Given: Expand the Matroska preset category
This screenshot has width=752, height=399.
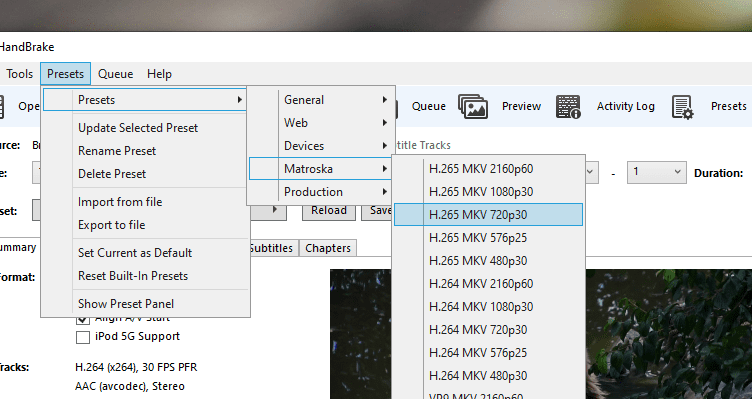Looking at the screenshot, I should coord(320,169).
